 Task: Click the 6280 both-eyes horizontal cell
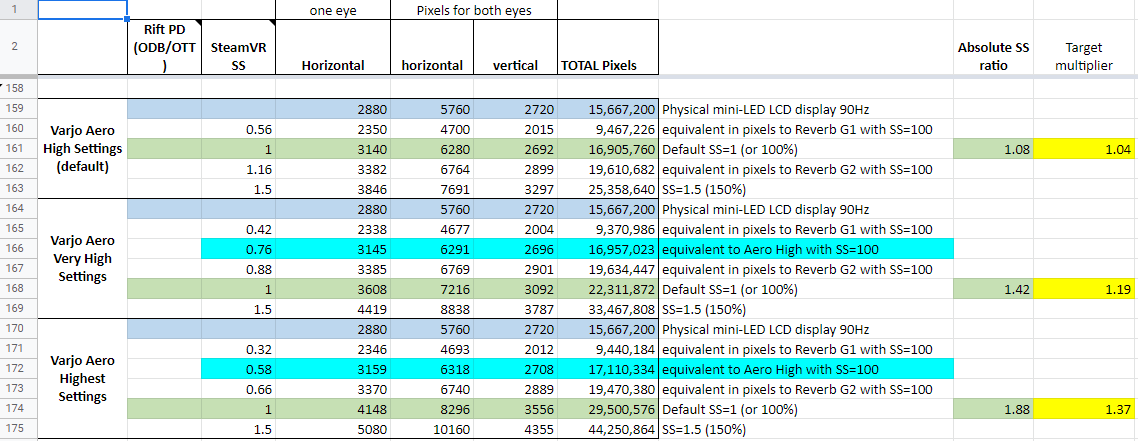pos(432,150)
